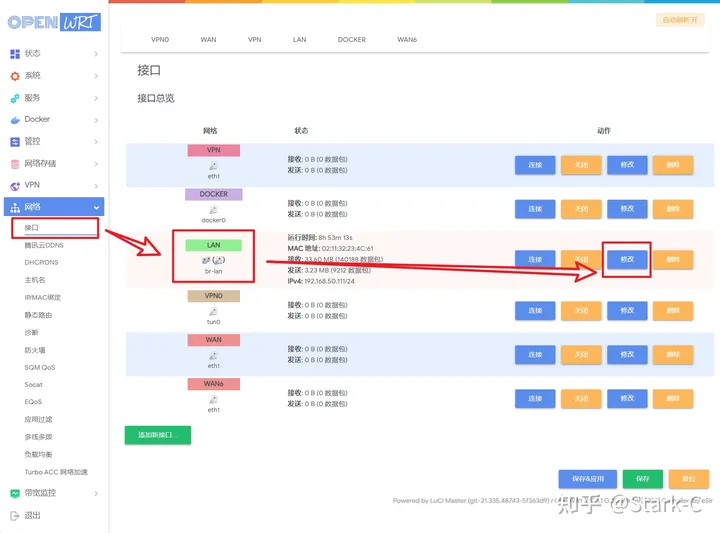Click the 保存&应用 button
Image resolution: width=720 pixels, height=533 pixels.
point(588,479)
